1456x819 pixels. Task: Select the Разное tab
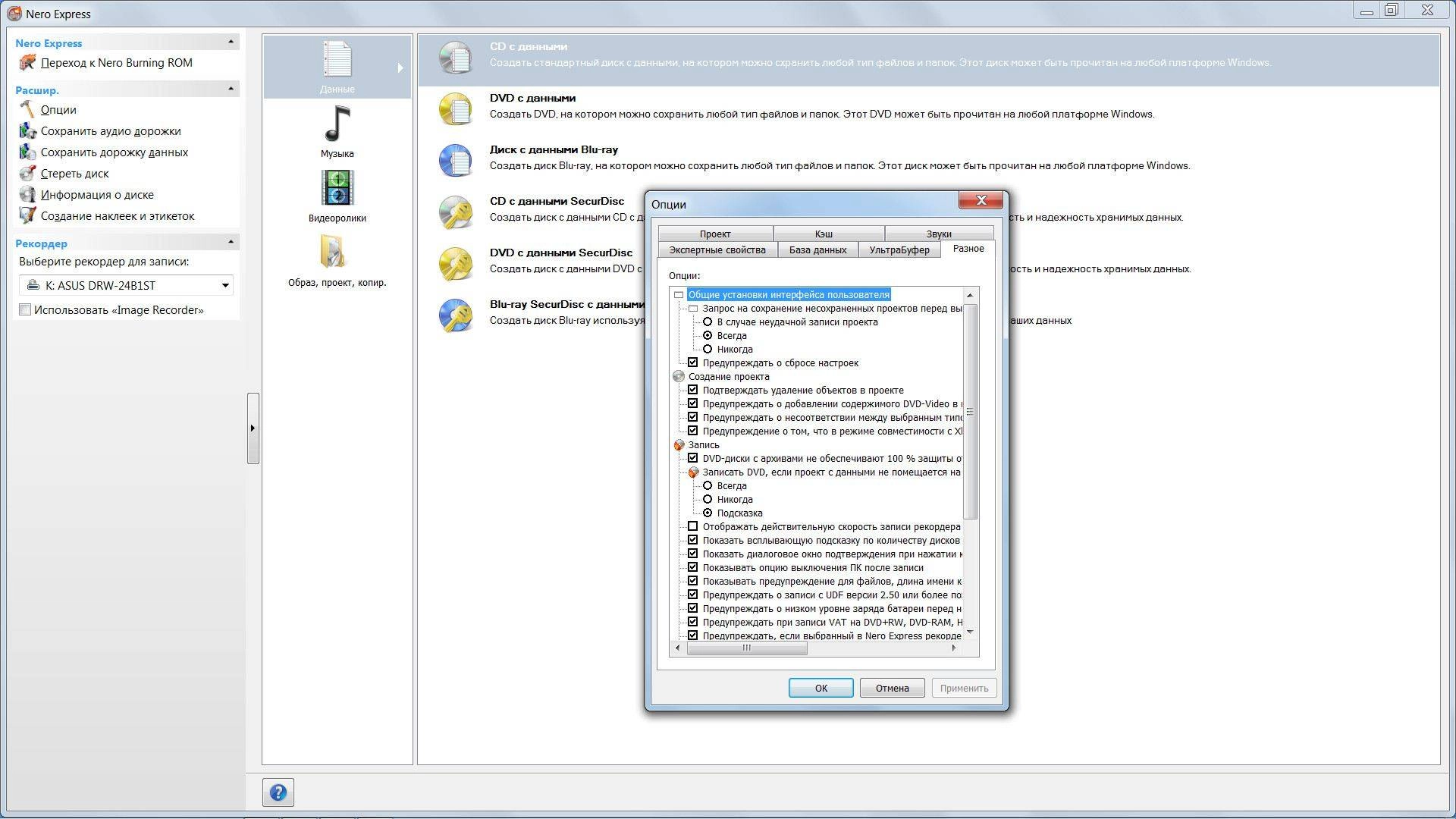pos(968,249)
